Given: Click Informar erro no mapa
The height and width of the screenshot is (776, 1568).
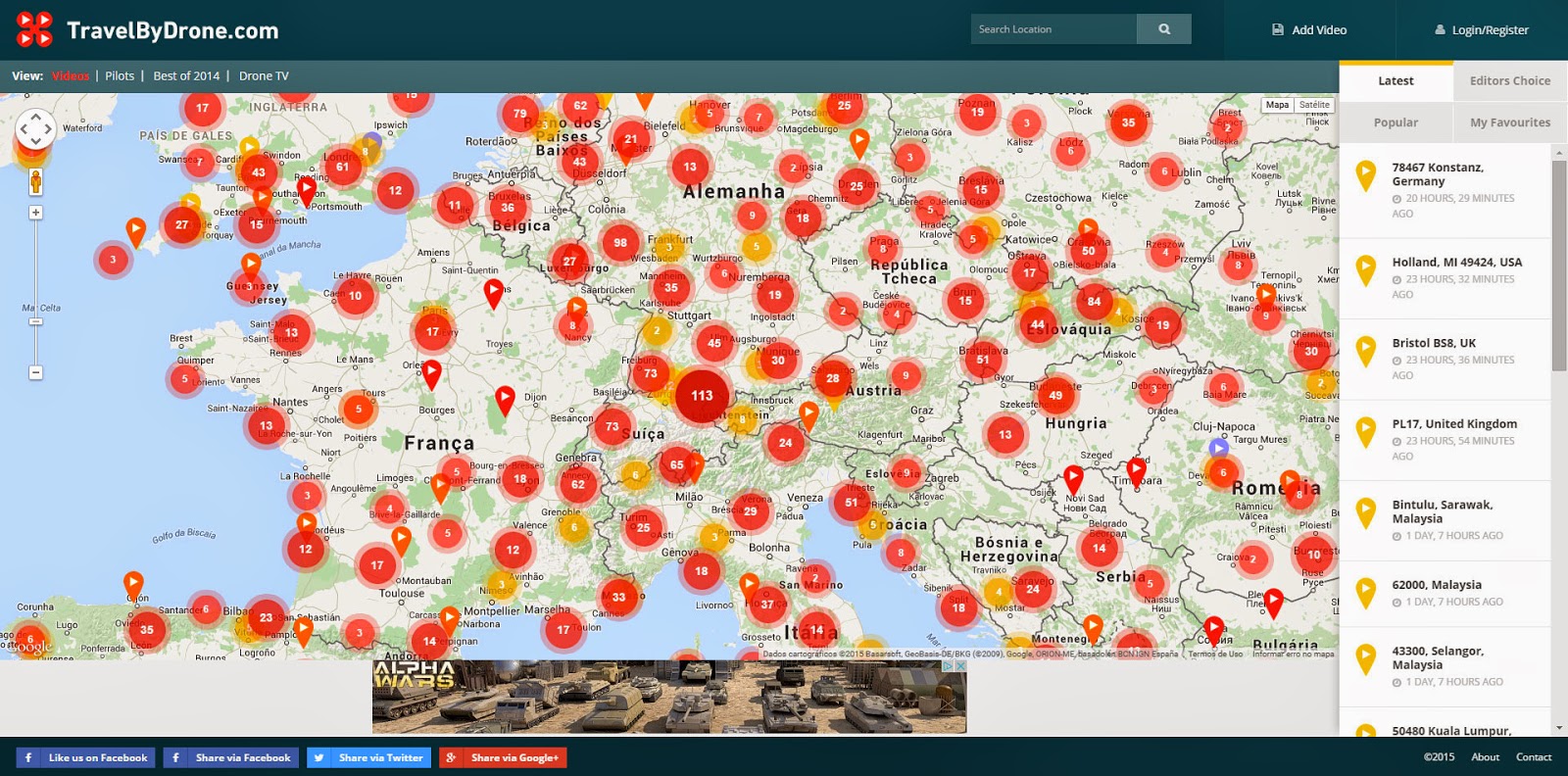Looking at the screenshot, I should (1294, 654).
